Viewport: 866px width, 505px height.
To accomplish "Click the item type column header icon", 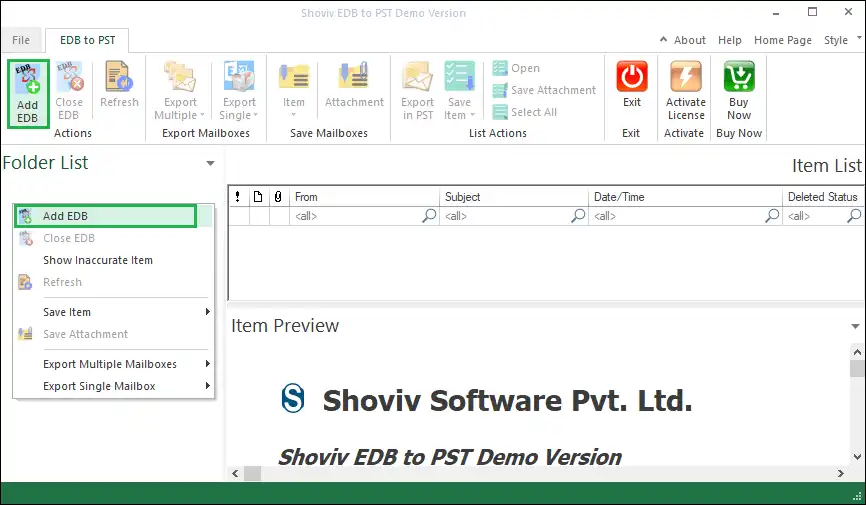I will [x=258, y=197].
